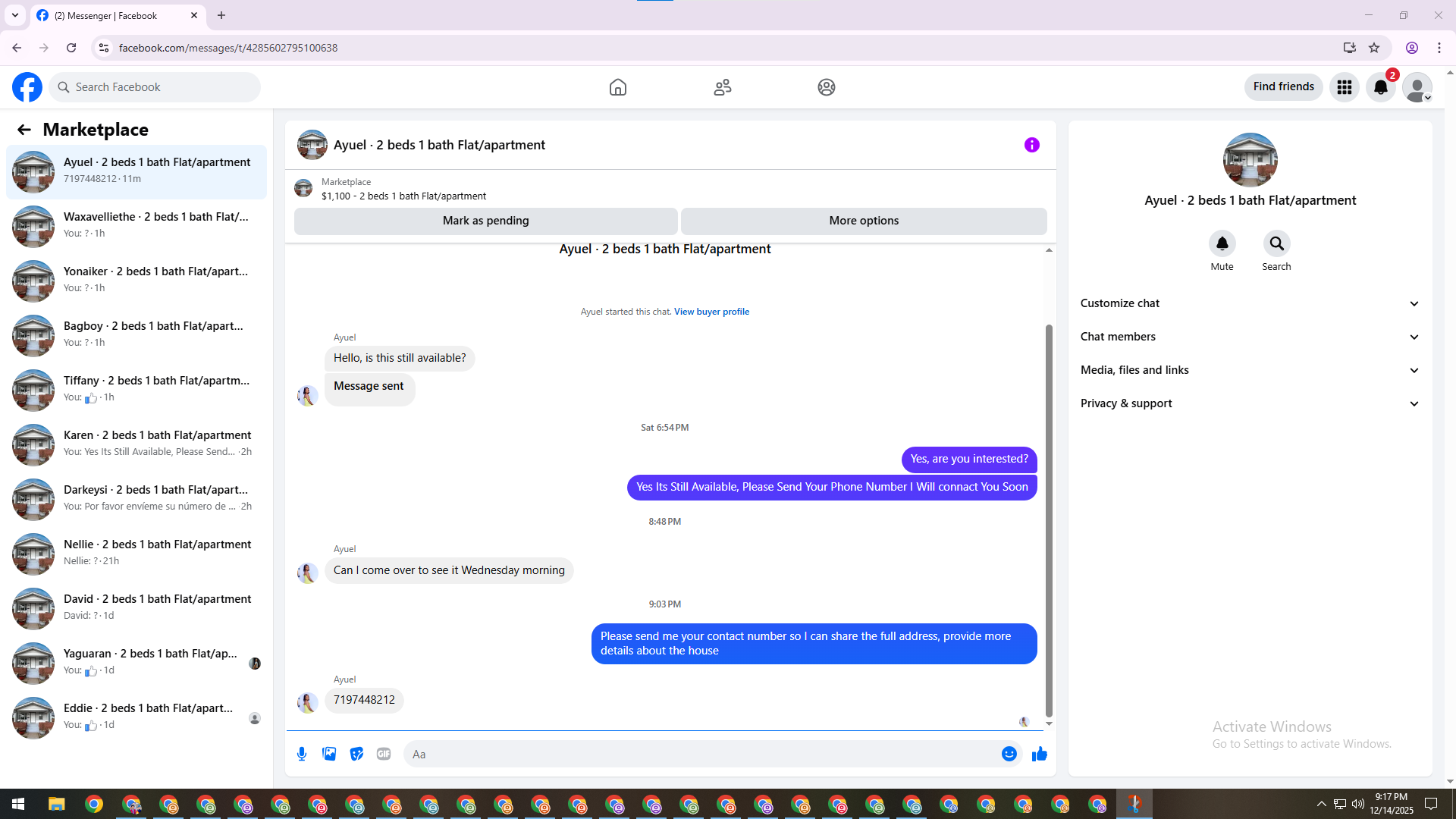Open the emoji picker in message box
This screenshot has height=819, width=1456.
click(1009, 754)
